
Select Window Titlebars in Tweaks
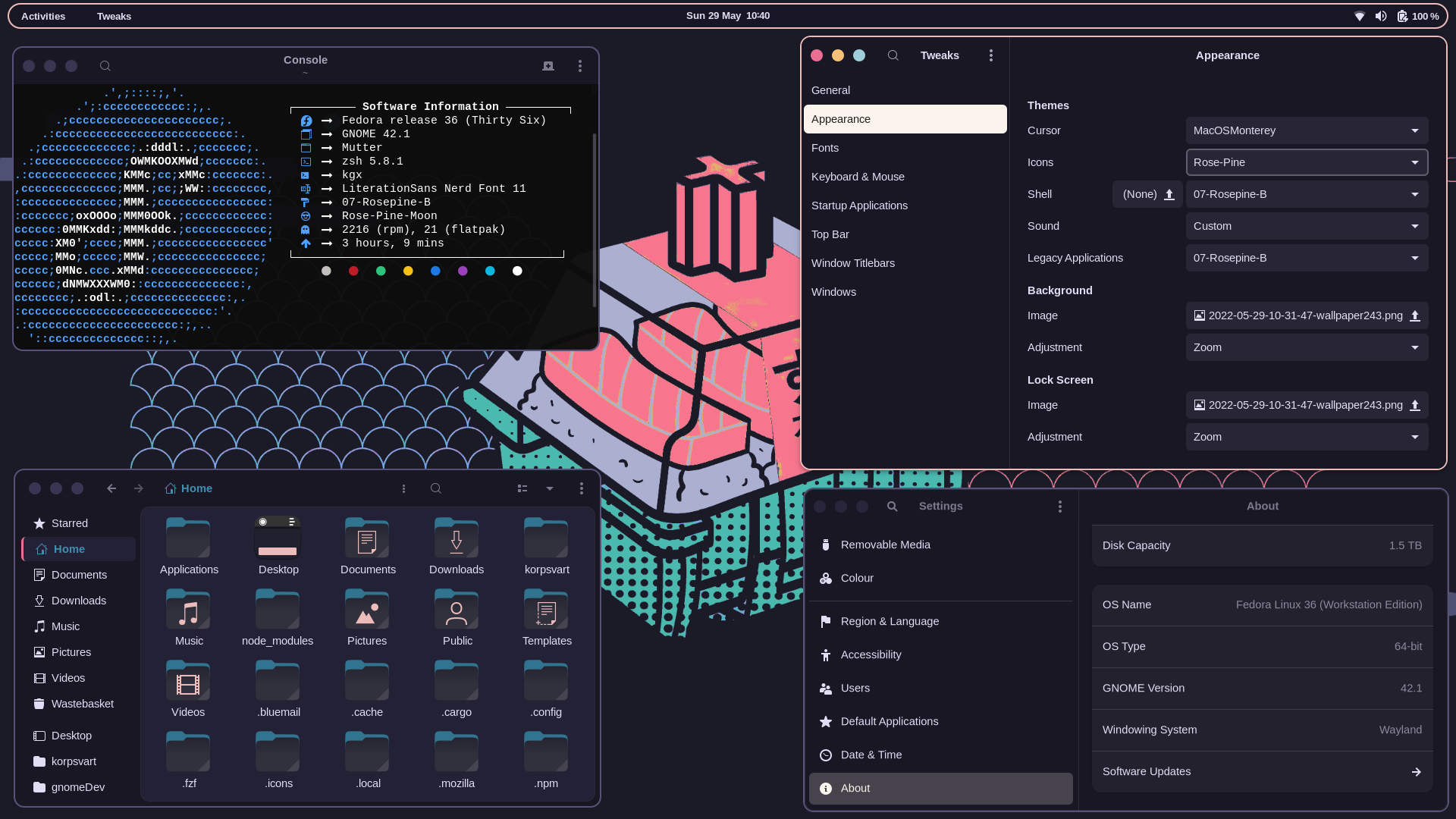coord(905,263)
